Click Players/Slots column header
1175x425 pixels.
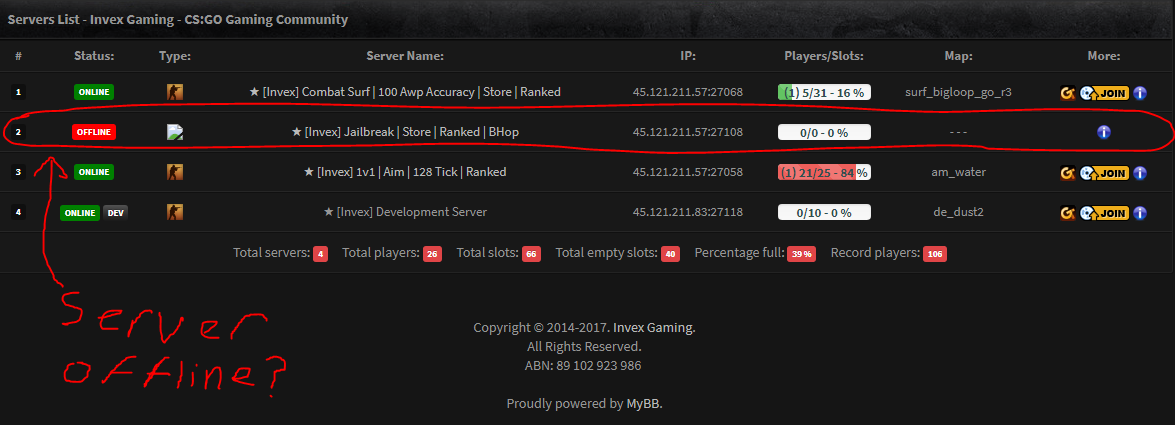pyautogui.click(x=824, y=56)
